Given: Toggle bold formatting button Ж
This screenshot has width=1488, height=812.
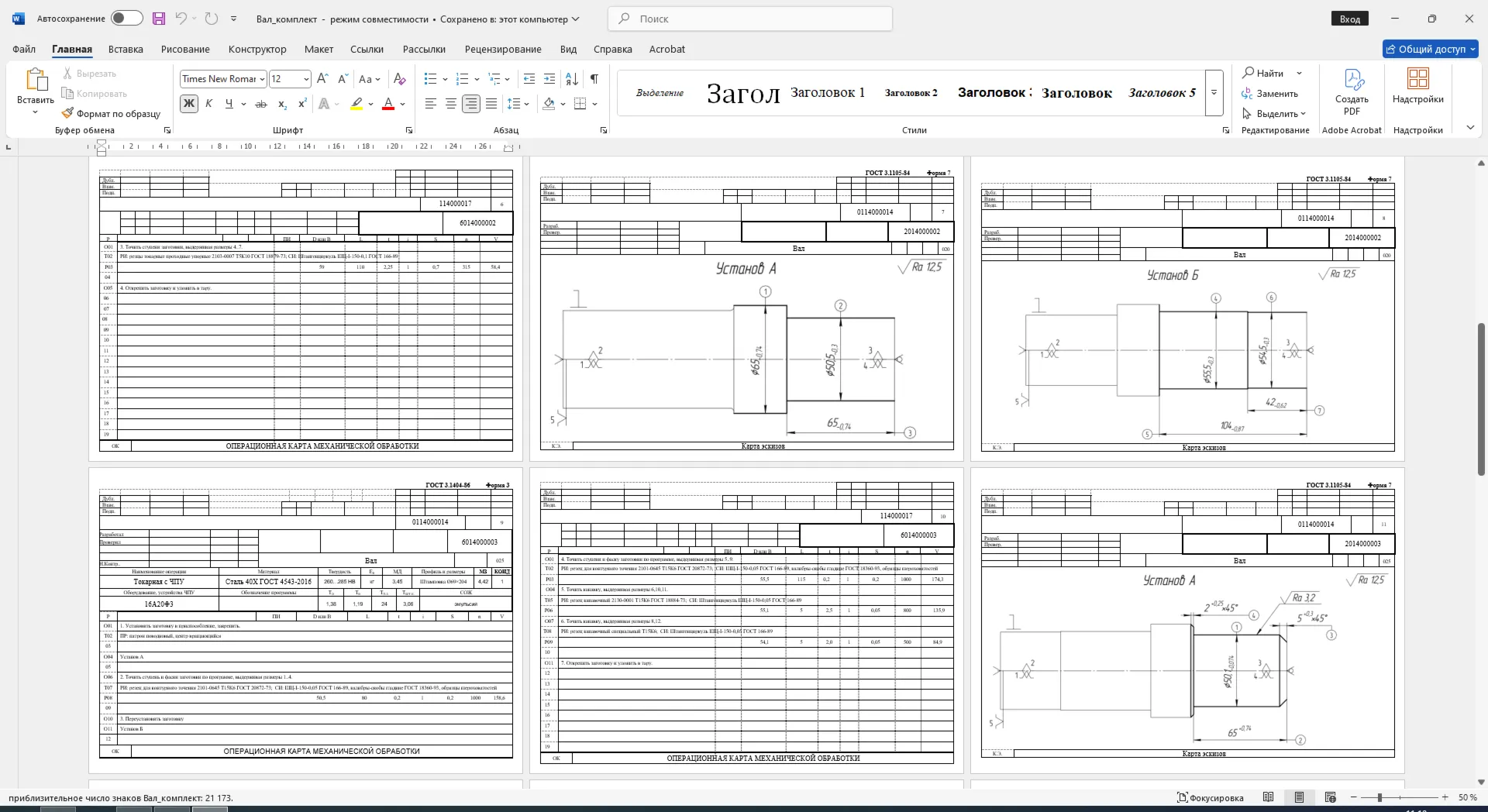Looking at the screenshot, I should [189, 104].
